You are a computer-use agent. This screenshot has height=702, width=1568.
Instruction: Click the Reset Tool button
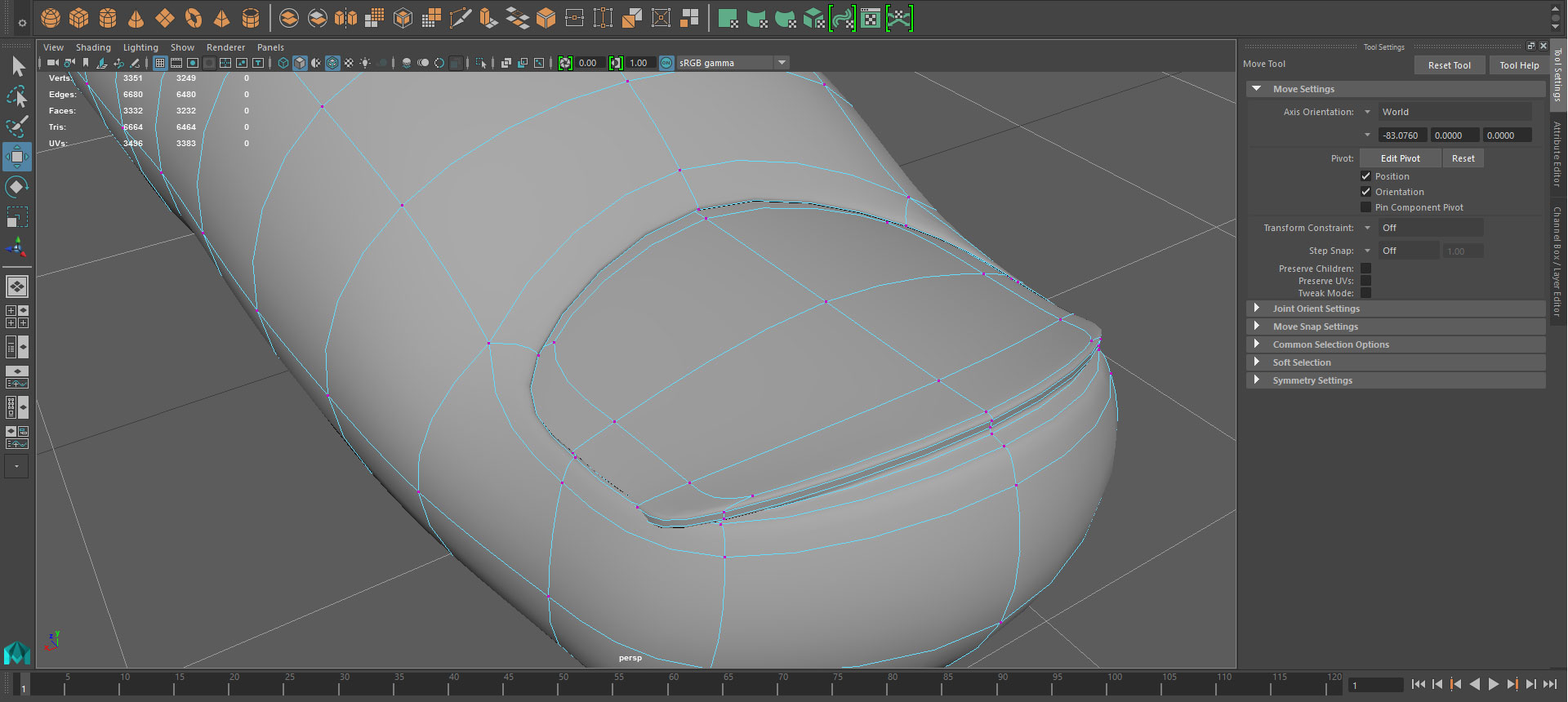tap(1449, 65)
